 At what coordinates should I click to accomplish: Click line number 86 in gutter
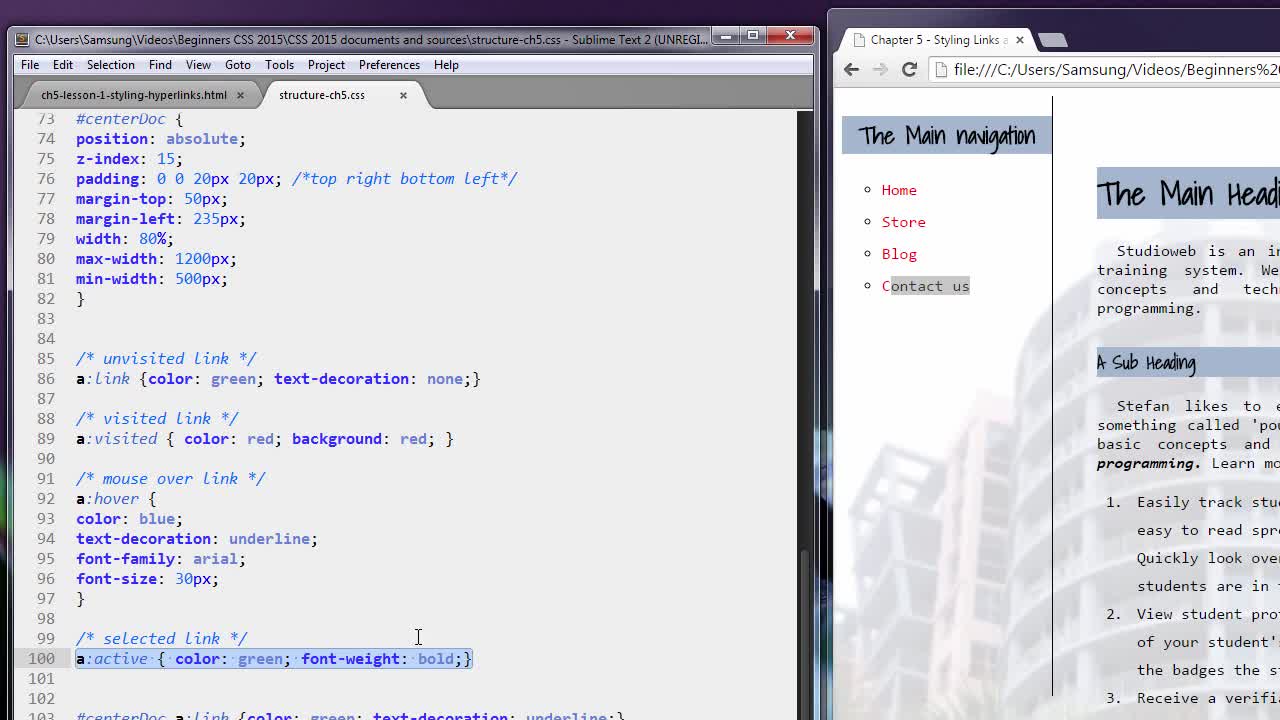[x=46, y=379]
